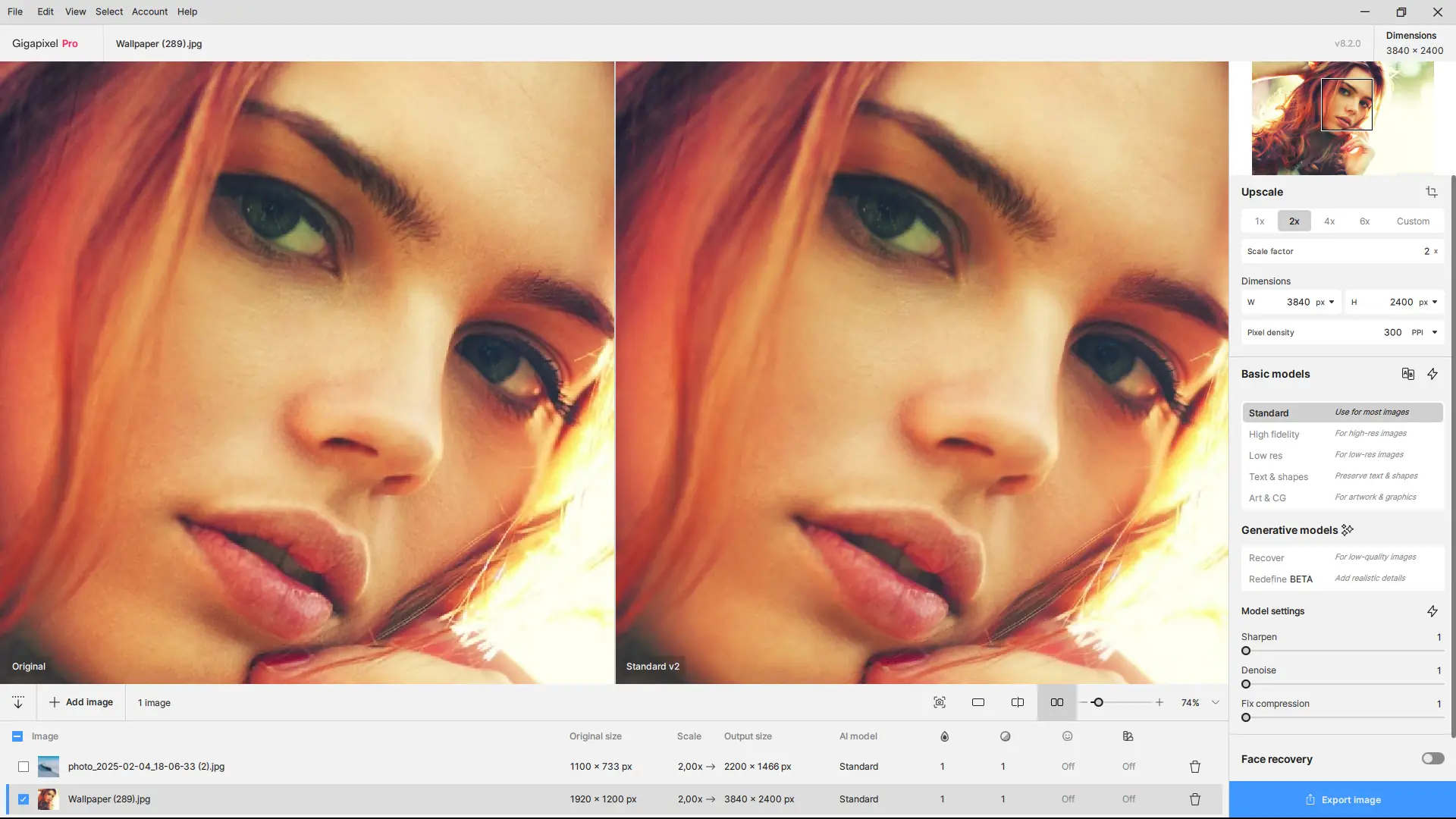Click the crop icon beside Upscale
The image size is (1456, 819).
[x=1431, y=192]
